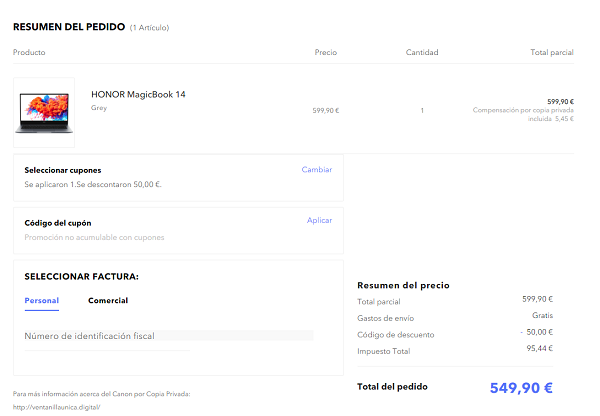The width and height of the screenshot is (600, 416).
Task: Select the Comercial invoice tab
Action: click(x=108, y=300)
